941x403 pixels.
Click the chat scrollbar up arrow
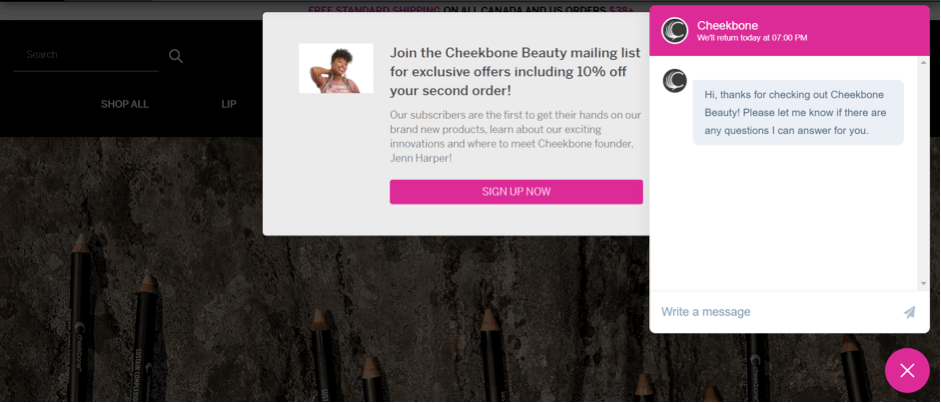tap(924, 62)
